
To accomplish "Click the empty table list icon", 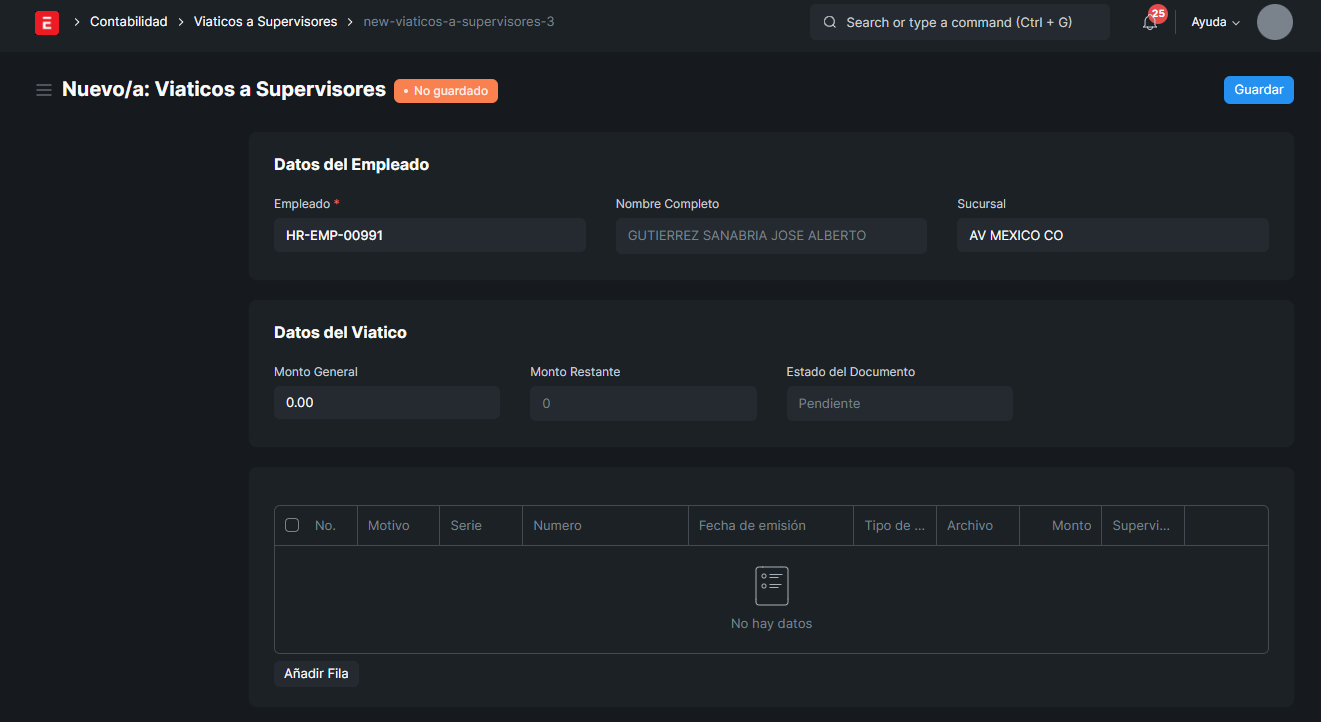I will pos(771,586).
